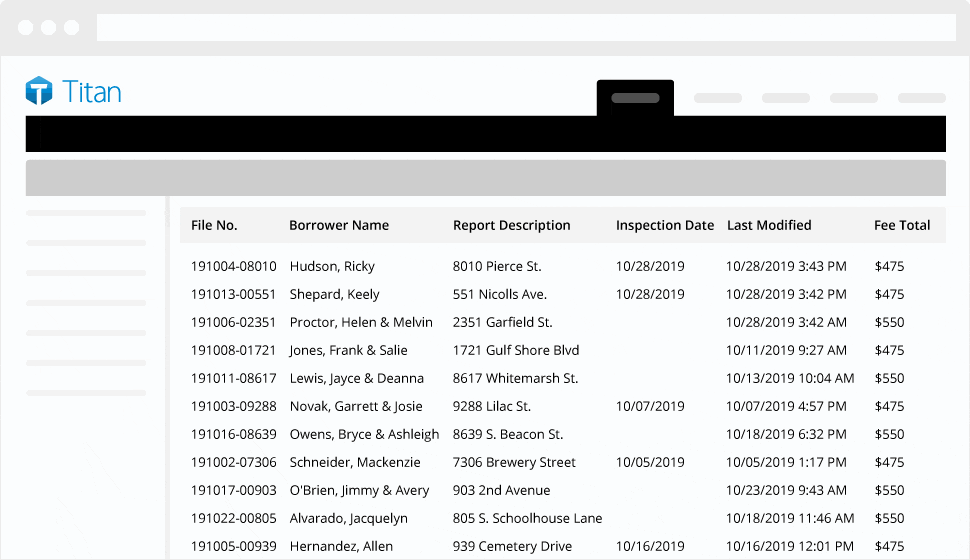Click report 8010 Pierce St.
Screen dimensions: 970x560
tap(497, 266)
